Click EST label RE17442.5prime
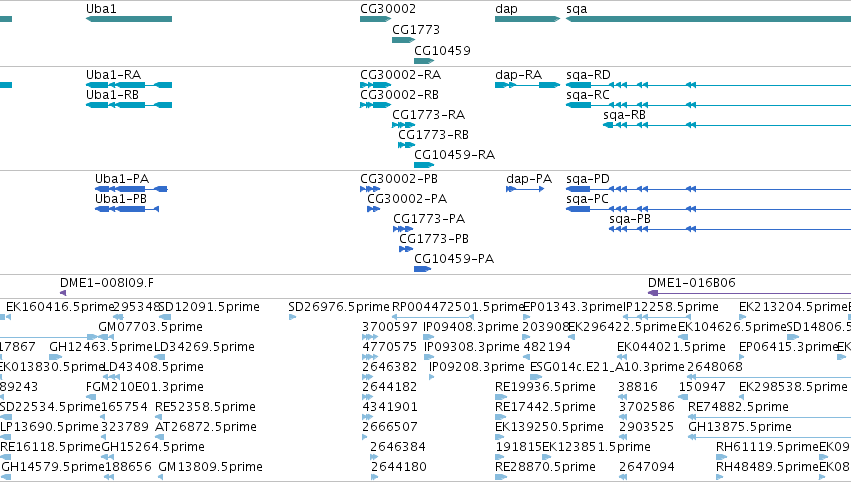 point(545,407)
